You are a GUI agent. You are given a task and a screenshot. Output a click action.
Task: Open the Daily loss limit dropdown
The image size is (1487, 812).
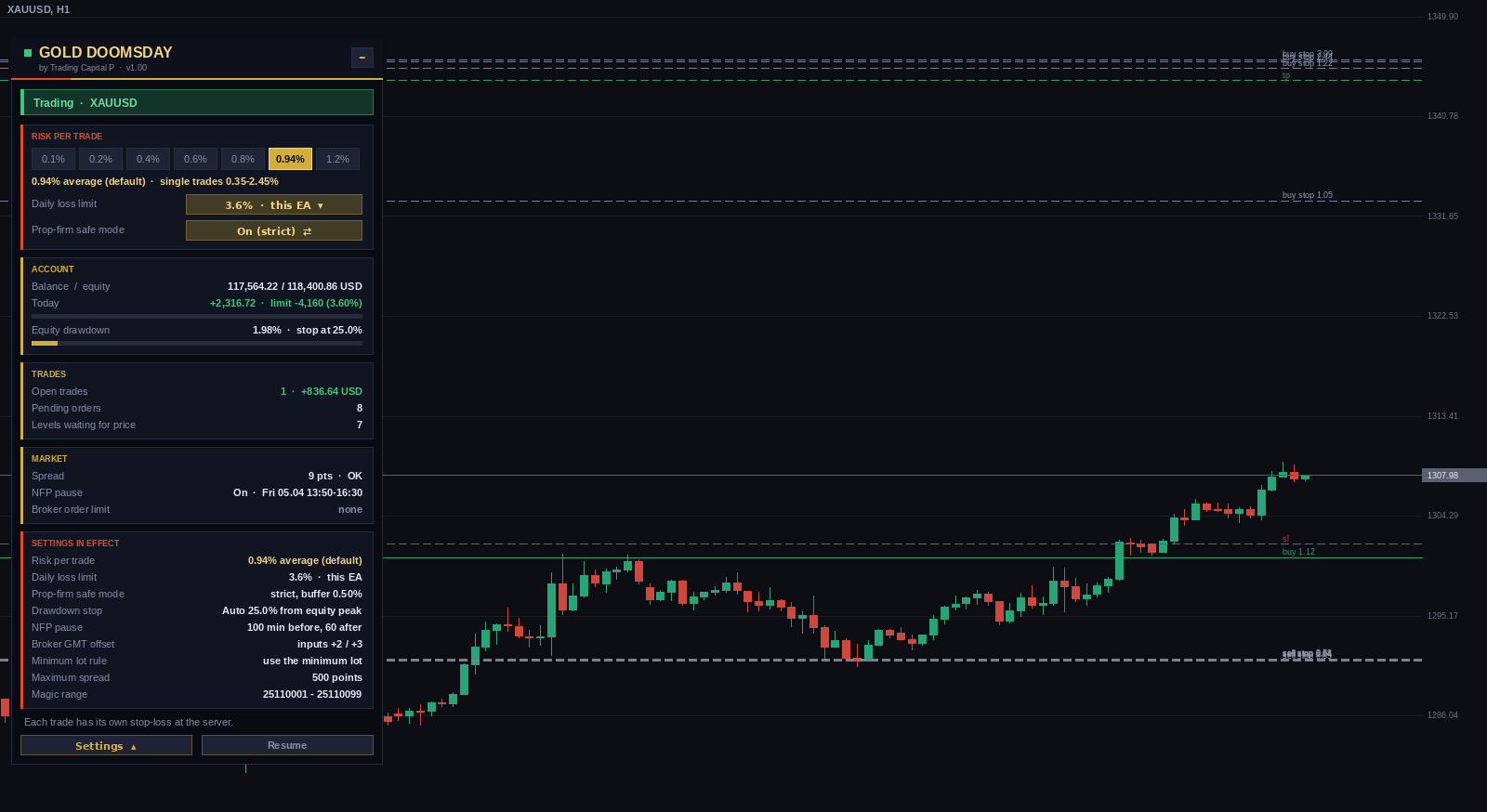click(274, 204)
